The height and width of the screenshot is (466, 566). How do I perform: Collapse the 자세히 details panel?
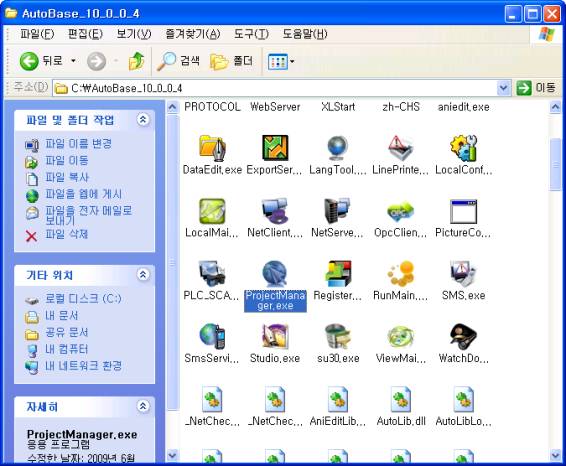click(143, 406)
